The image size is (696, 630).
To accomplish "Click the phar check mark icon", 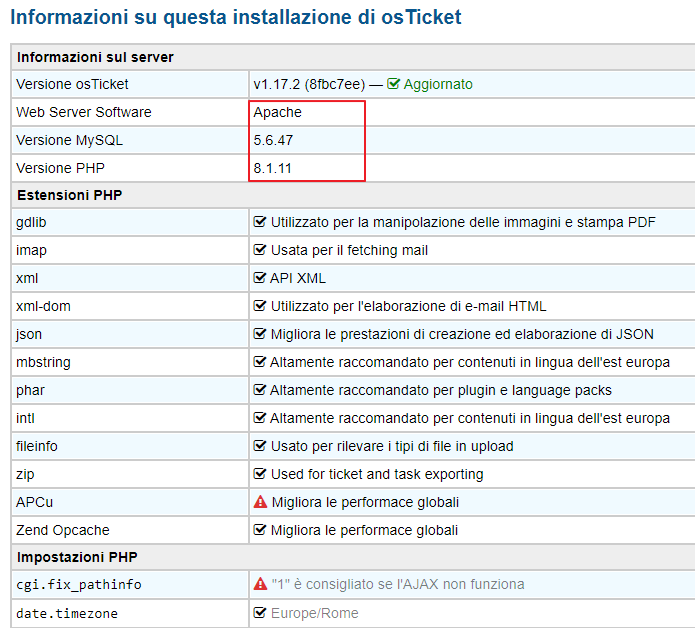I will point(260,389).
